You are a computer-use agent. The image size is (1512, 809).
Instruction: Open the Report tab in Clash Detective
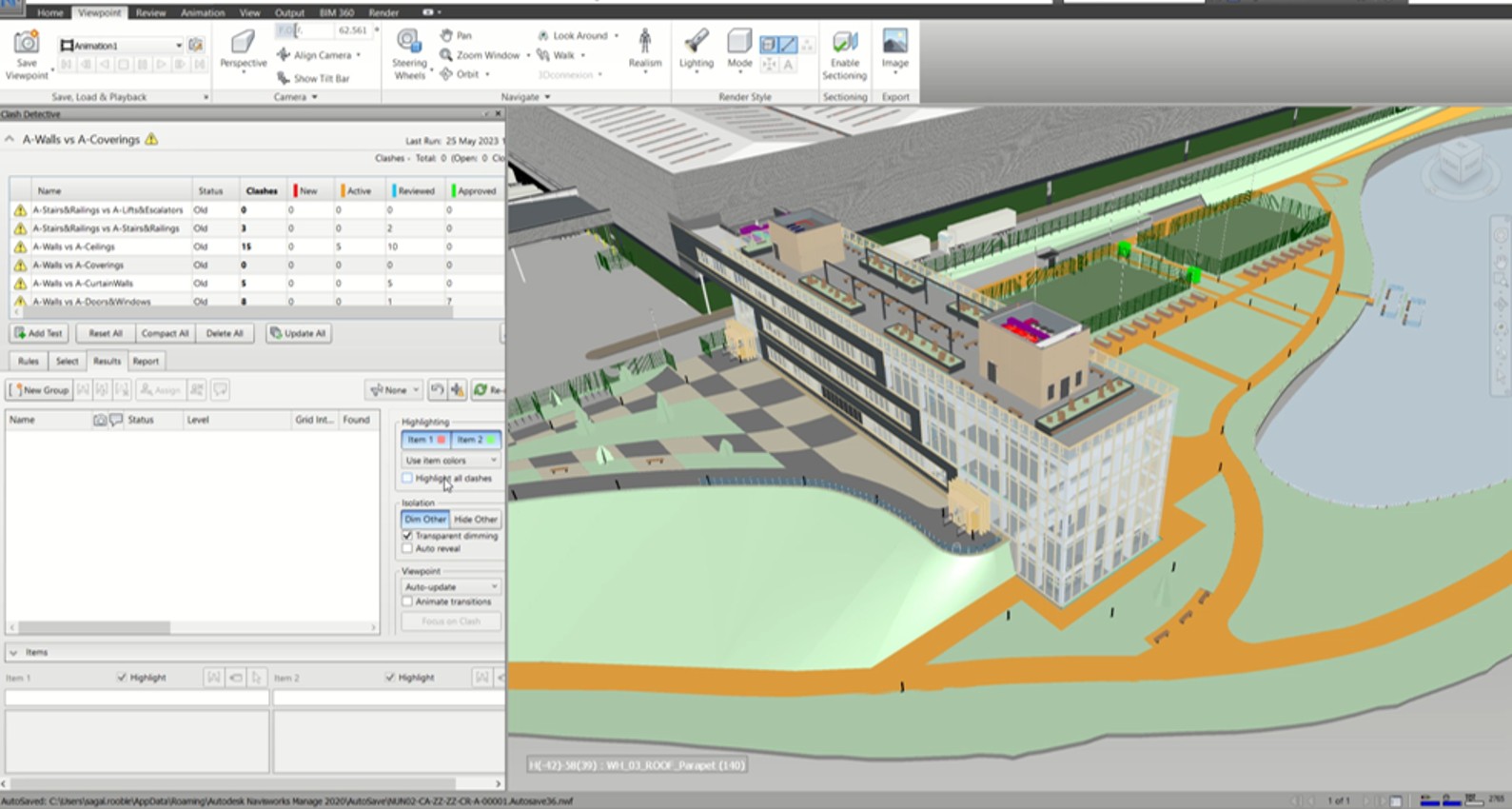coord(146,362)
